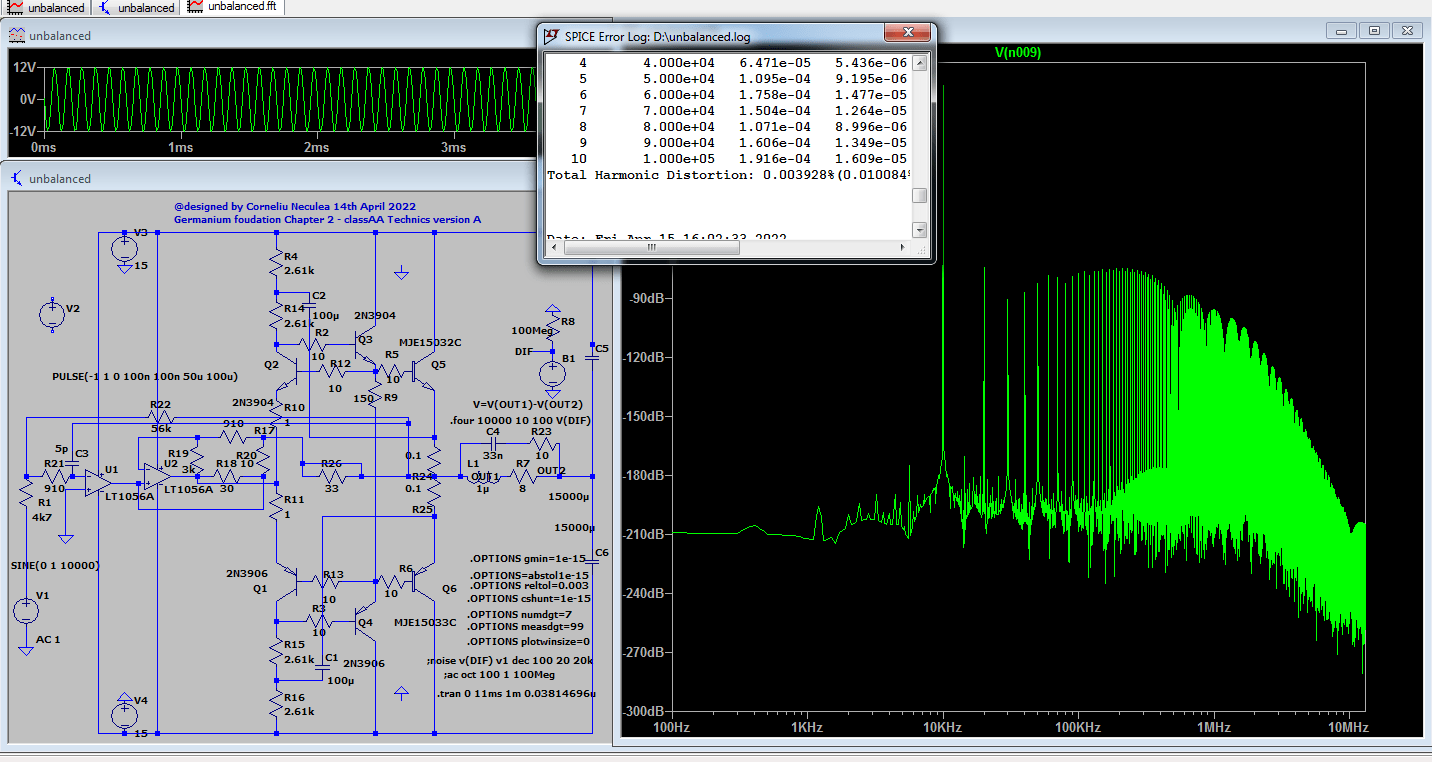This screenshot has width=1432, height=762.
Task: Select the R22 56k resistor symbol
Action: coord(161,416)
